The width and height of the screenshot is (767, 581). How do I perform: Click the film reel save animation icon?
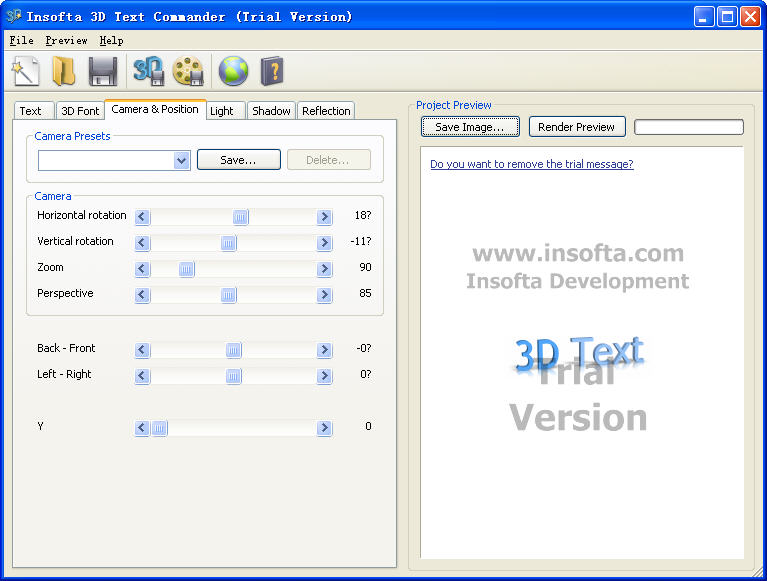click(188, 71)
